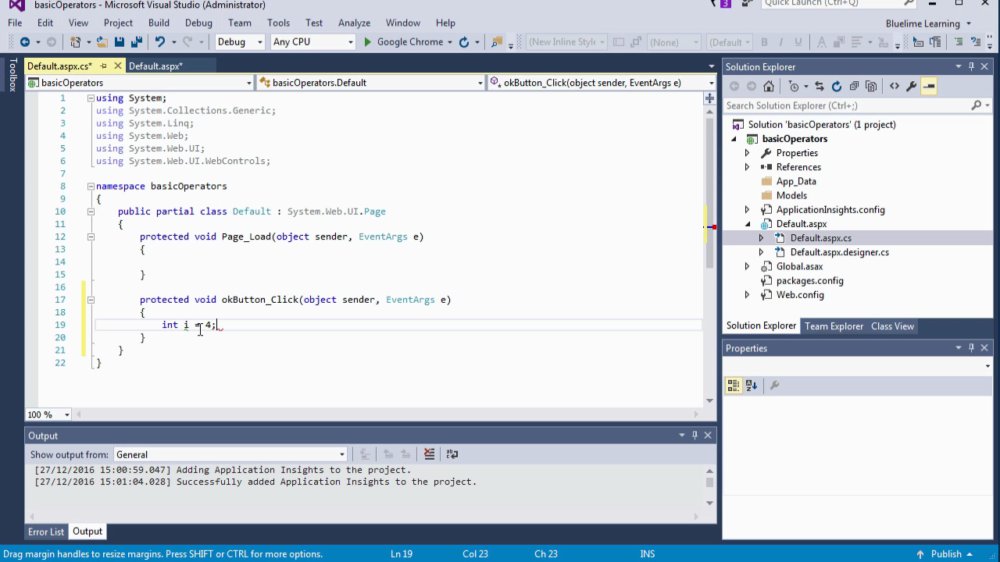1000x562 pixels.
Task: Click the Publish button in the status bar
Action: [946, 554]
